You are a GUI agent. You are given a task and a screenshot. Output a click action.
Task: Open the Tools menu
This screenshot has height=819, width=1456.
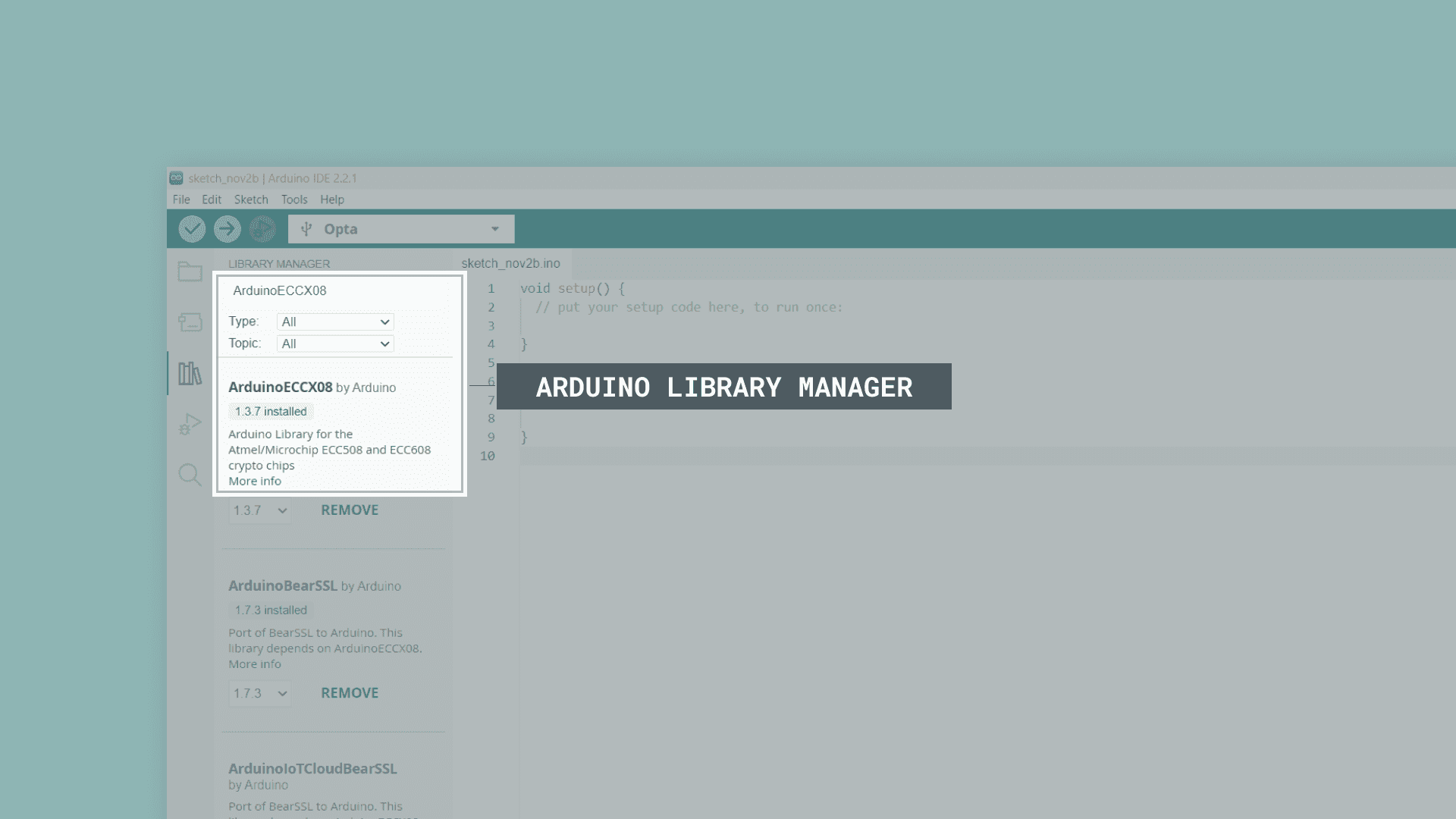pos(294,199)
